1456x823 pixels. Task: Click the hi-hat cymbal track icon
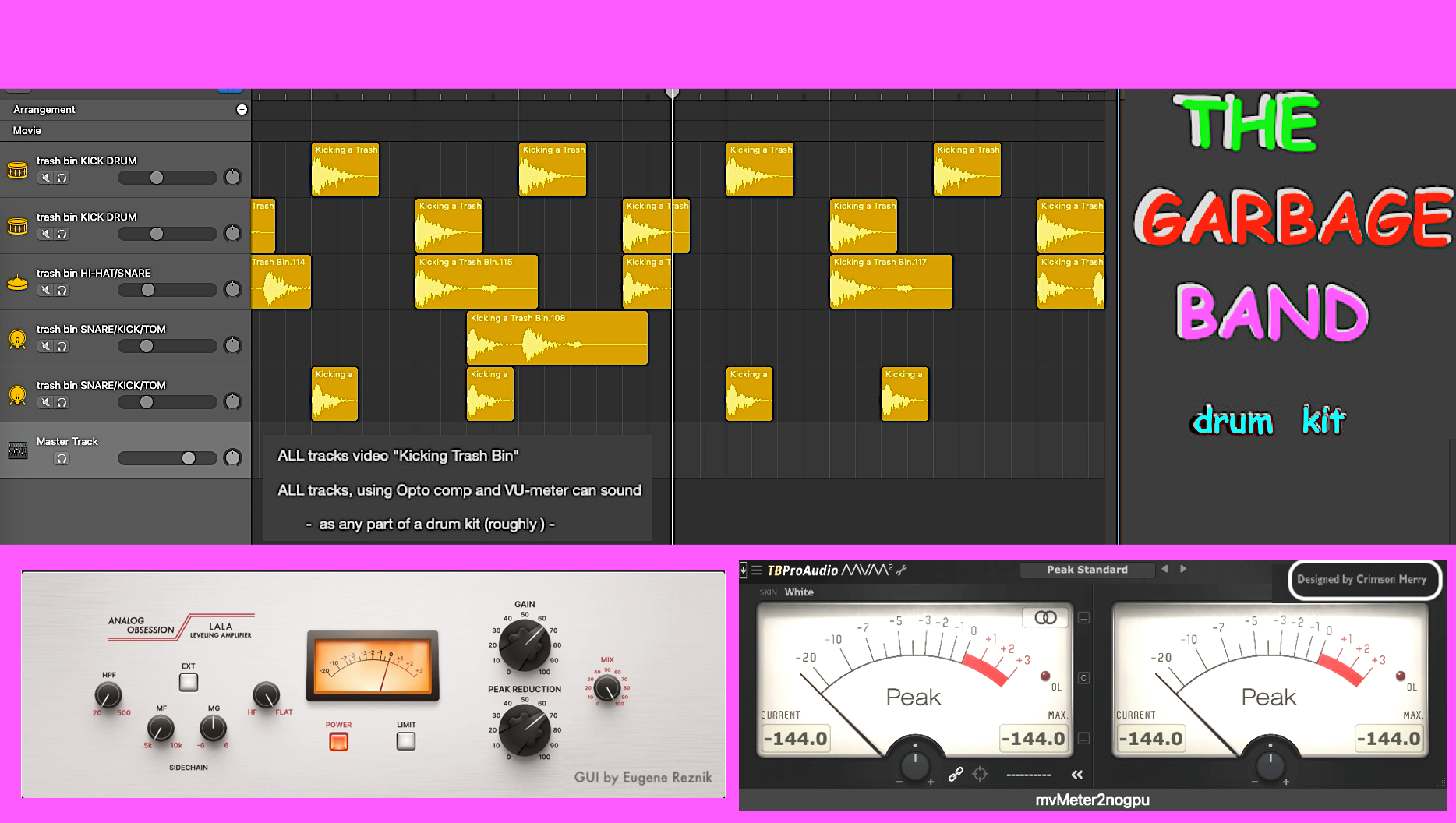click(17, 283)
